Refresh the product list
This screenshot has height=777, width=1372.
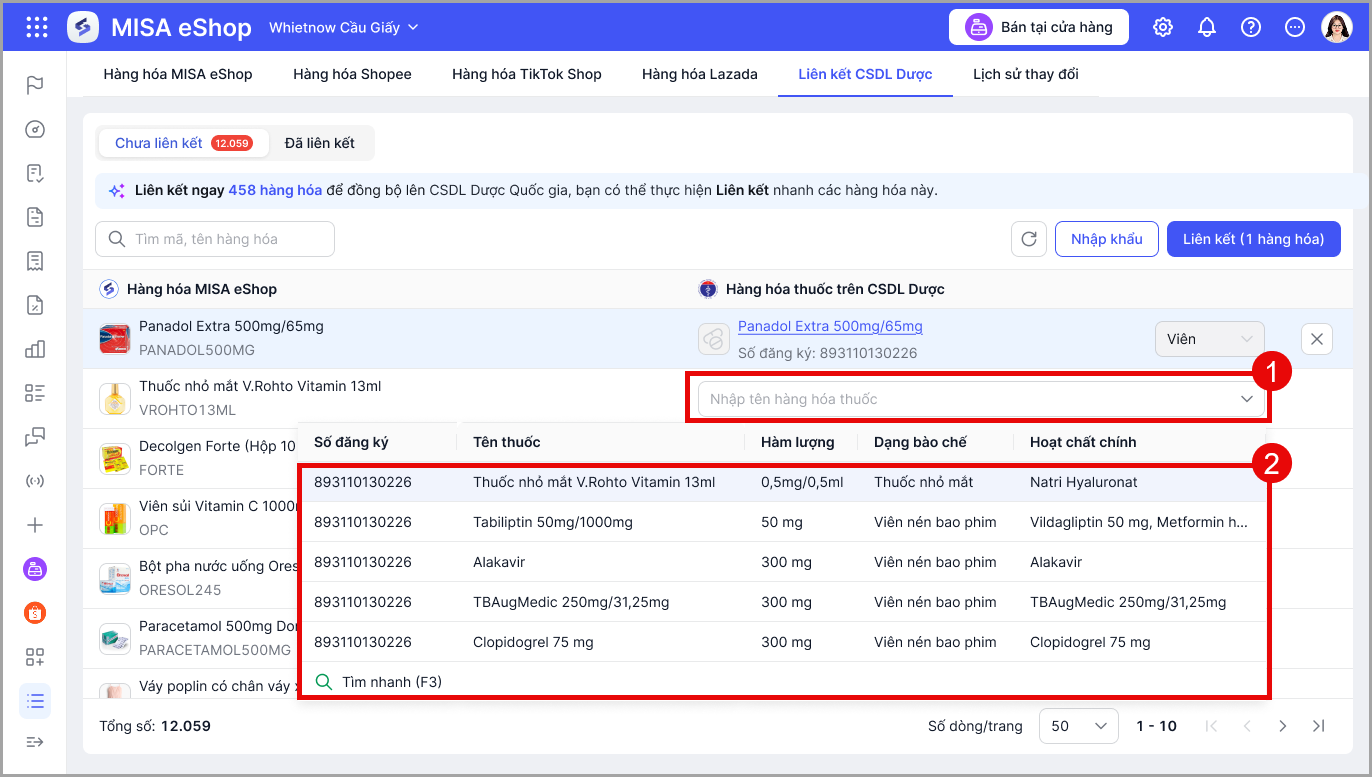tap(1029, 239)
